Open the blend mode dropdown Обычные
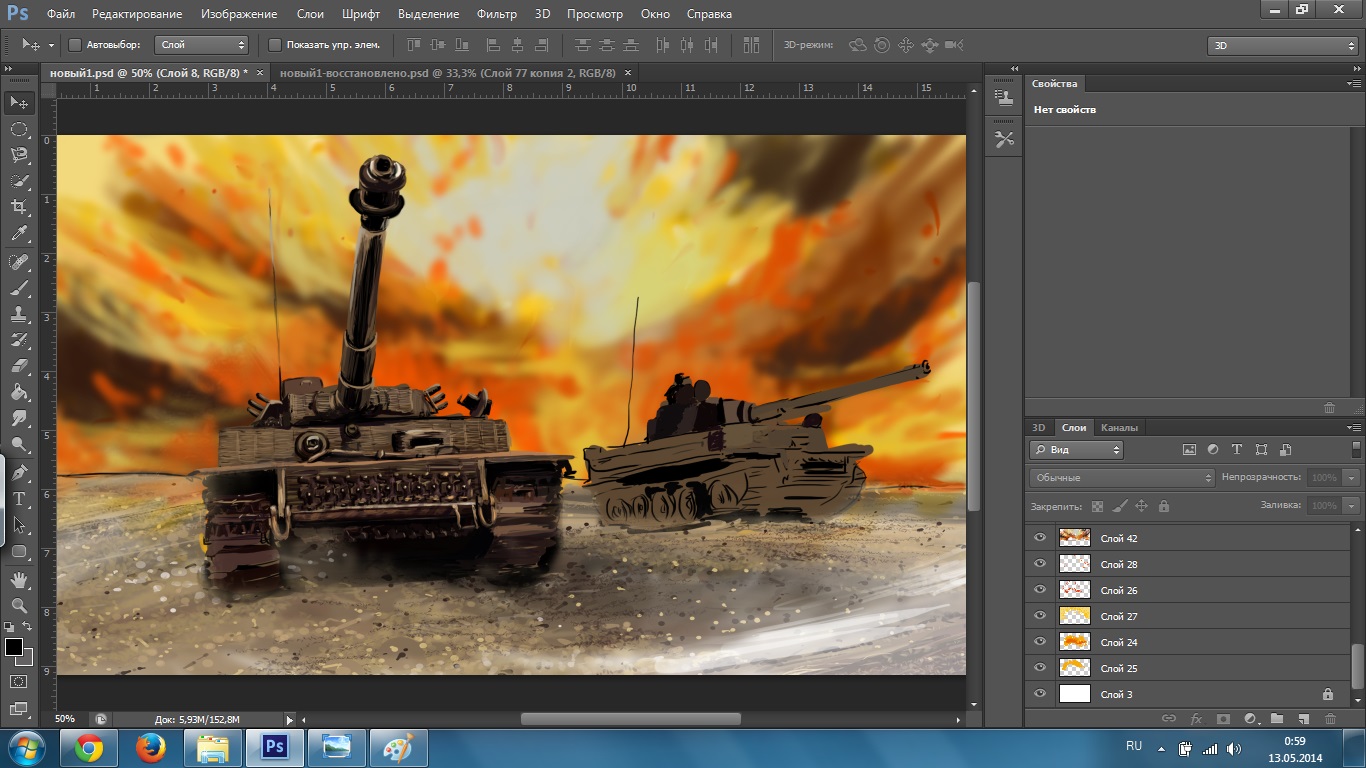This screenshot has height=768, width=1366. (1121, 478)
